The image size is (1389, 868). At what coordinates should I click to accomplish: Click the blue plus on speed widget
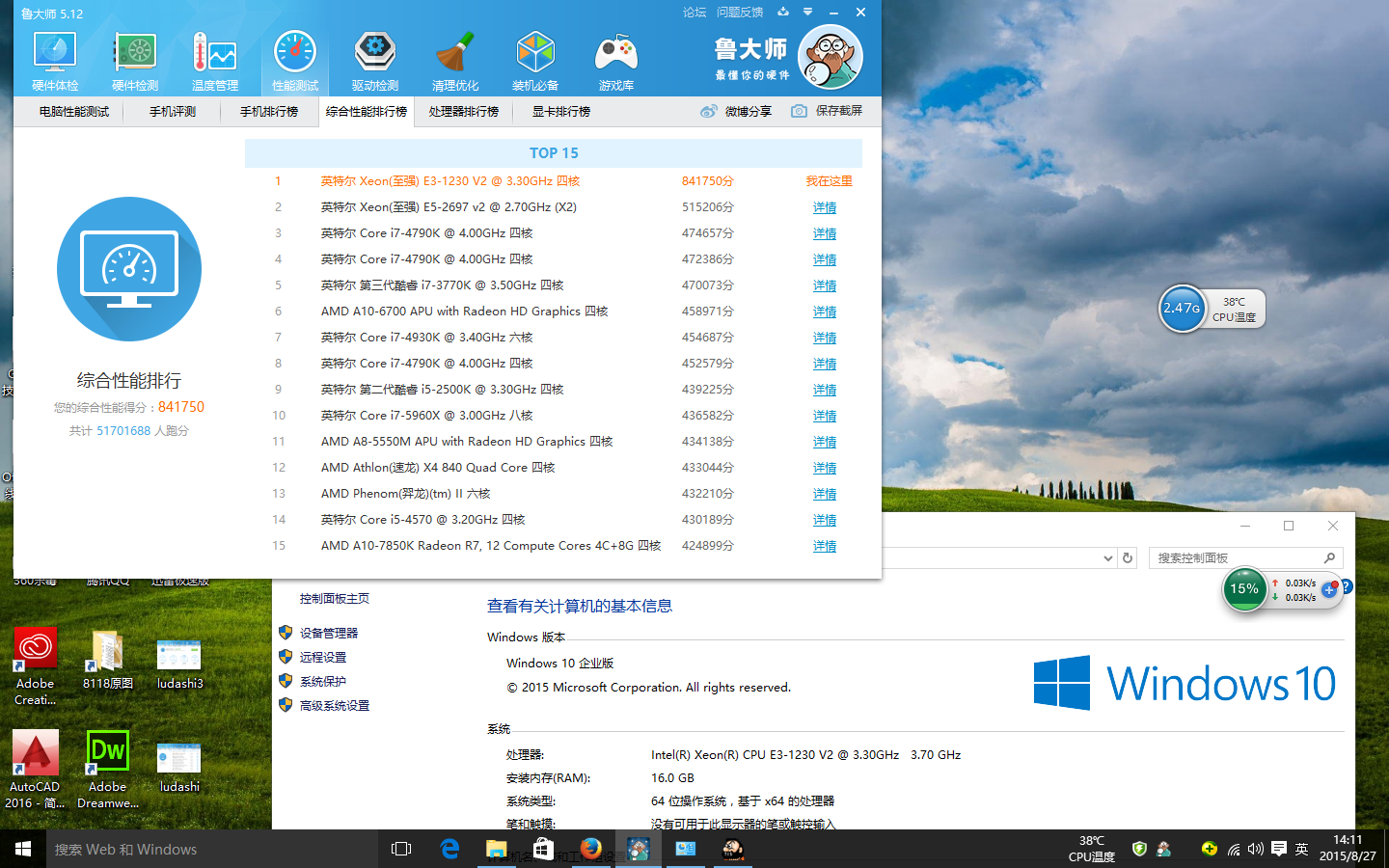point(1328,589)
